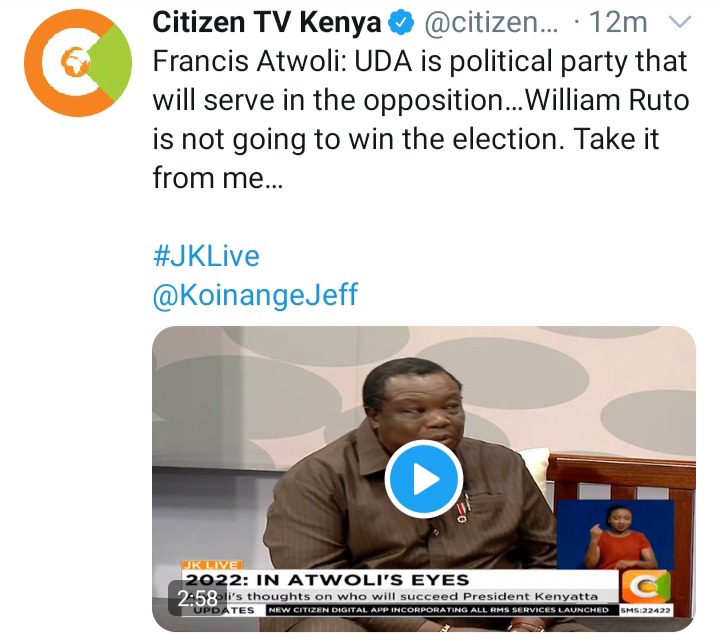Viewport: 720px width, 642px height.
Task: Expand the tweet options chevron
Action: [679, 22]
